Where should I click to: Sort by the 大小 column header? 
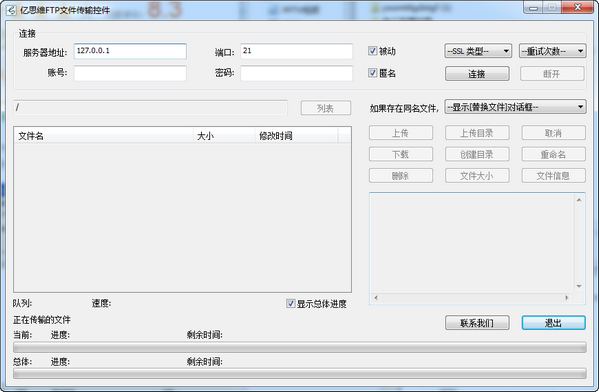[x=225, y=136]
